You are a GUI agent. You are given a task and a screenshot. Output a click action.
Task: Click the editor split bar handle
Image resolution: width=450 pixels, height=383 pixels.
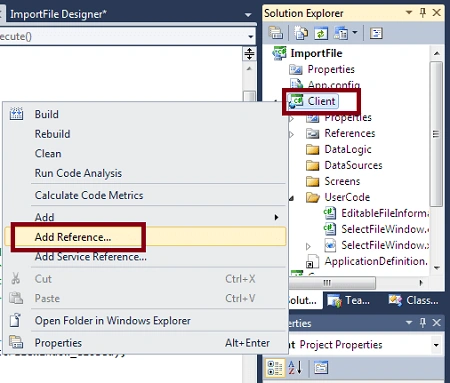[x=249, y=53]
